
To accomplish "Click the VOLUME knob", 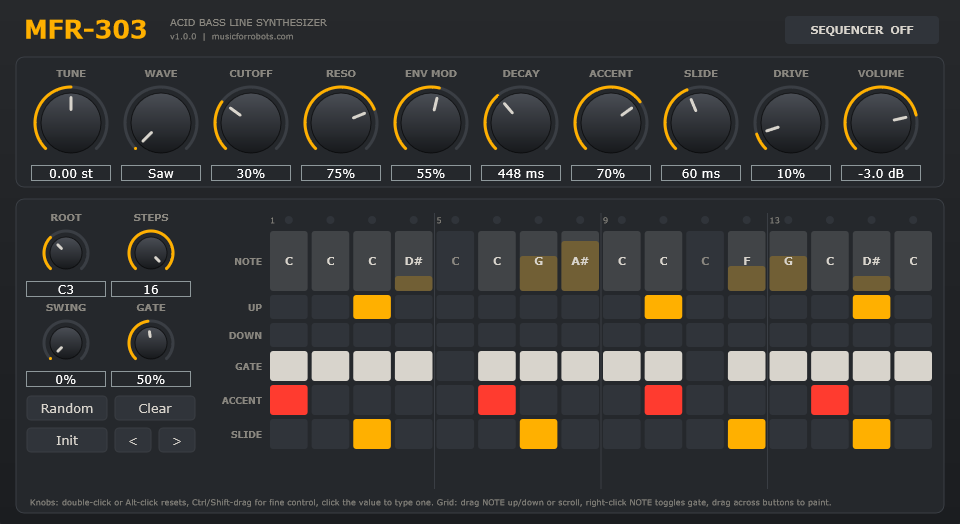I will [881, 121].
